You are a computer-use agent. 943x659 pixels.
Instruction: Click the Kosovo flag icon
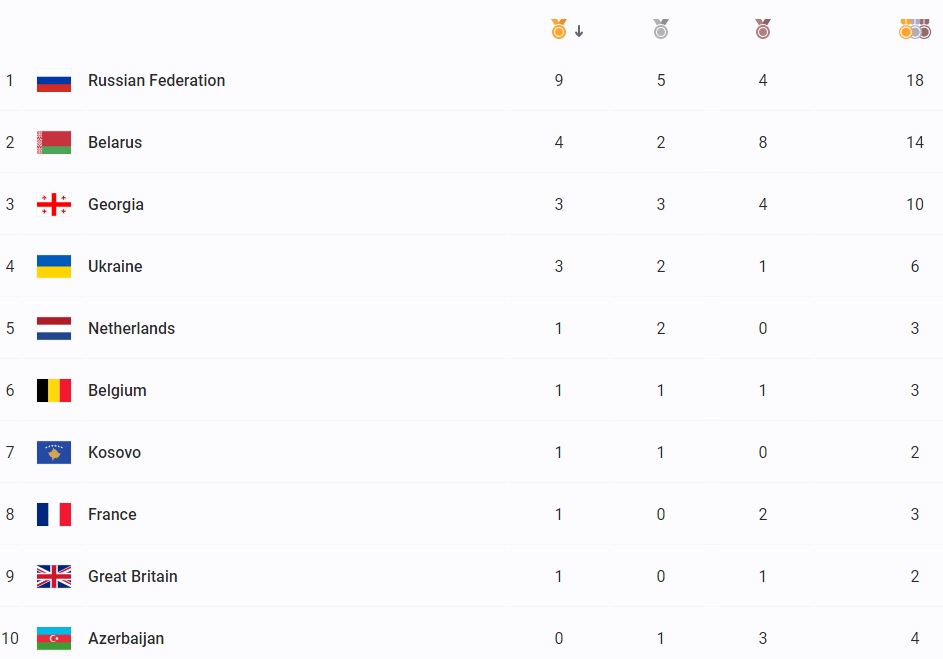(x=54, y=453)
